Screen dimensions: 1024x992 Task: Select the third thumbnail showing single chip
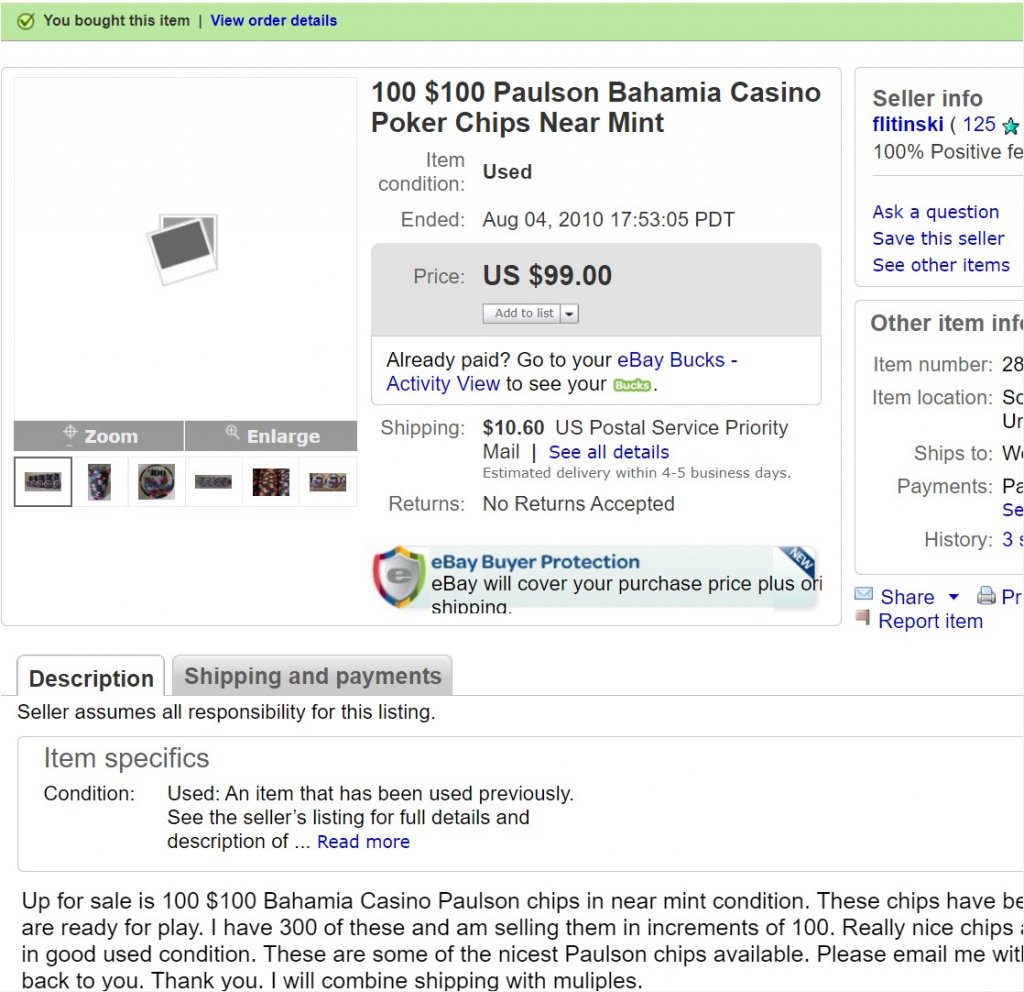click(157, 482)
